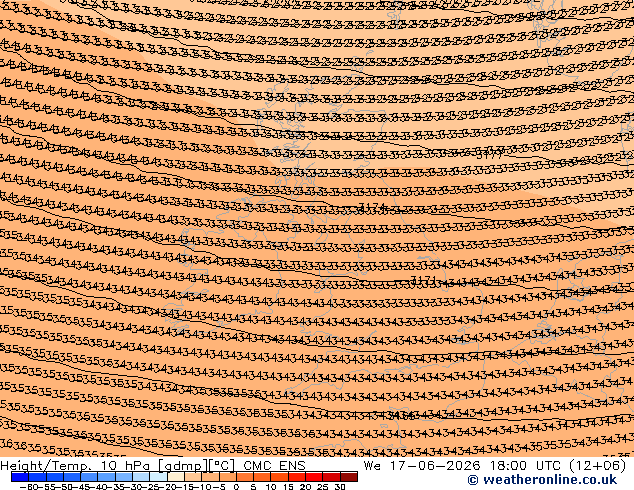Click the 3171 contour height label

click(423, 280)
